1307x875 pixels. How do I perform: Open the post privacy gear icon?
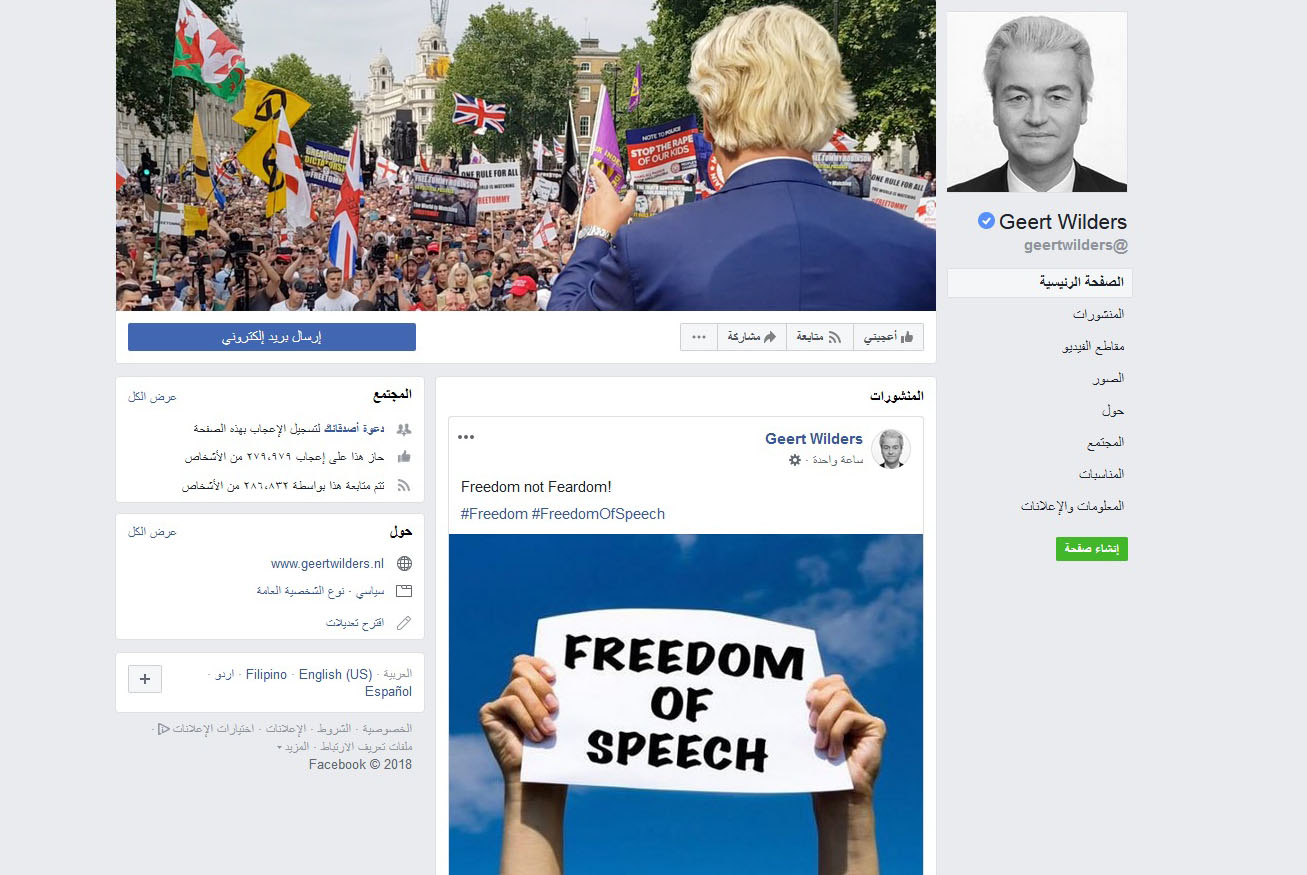(x=795, y=460)
